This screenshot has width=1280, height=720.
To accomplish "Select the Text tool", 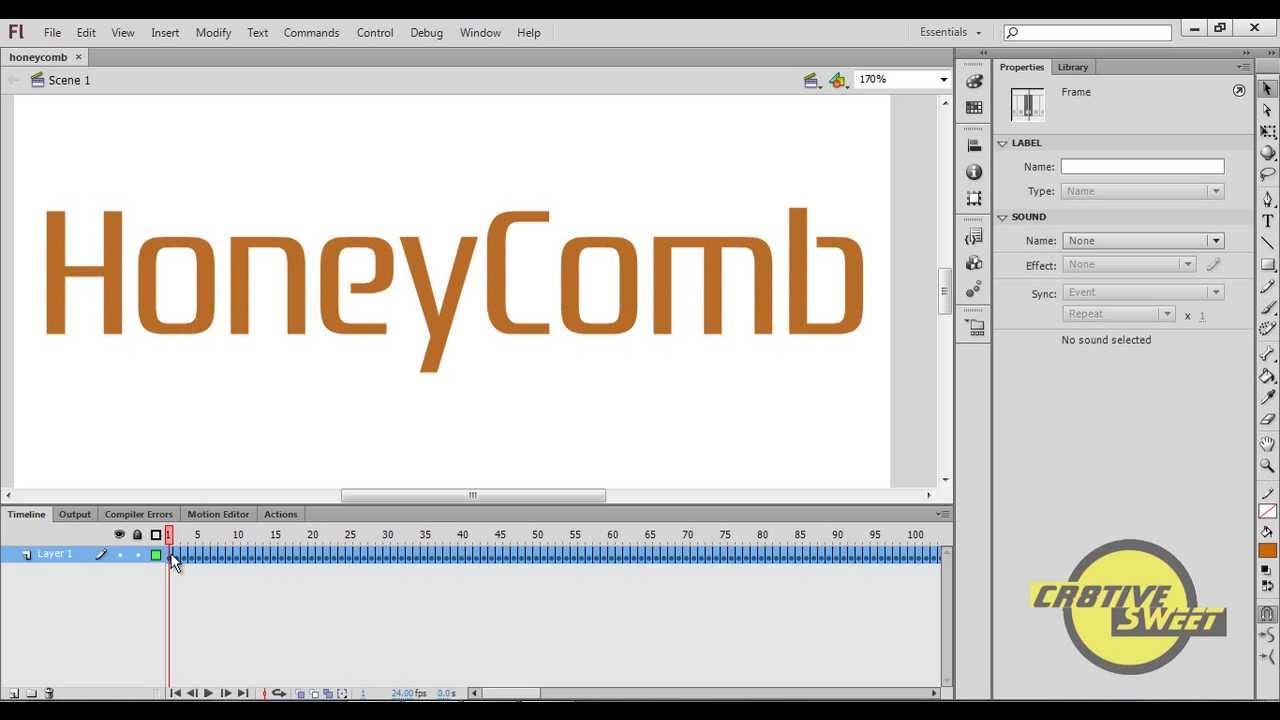I will [x=1267, y=221].
